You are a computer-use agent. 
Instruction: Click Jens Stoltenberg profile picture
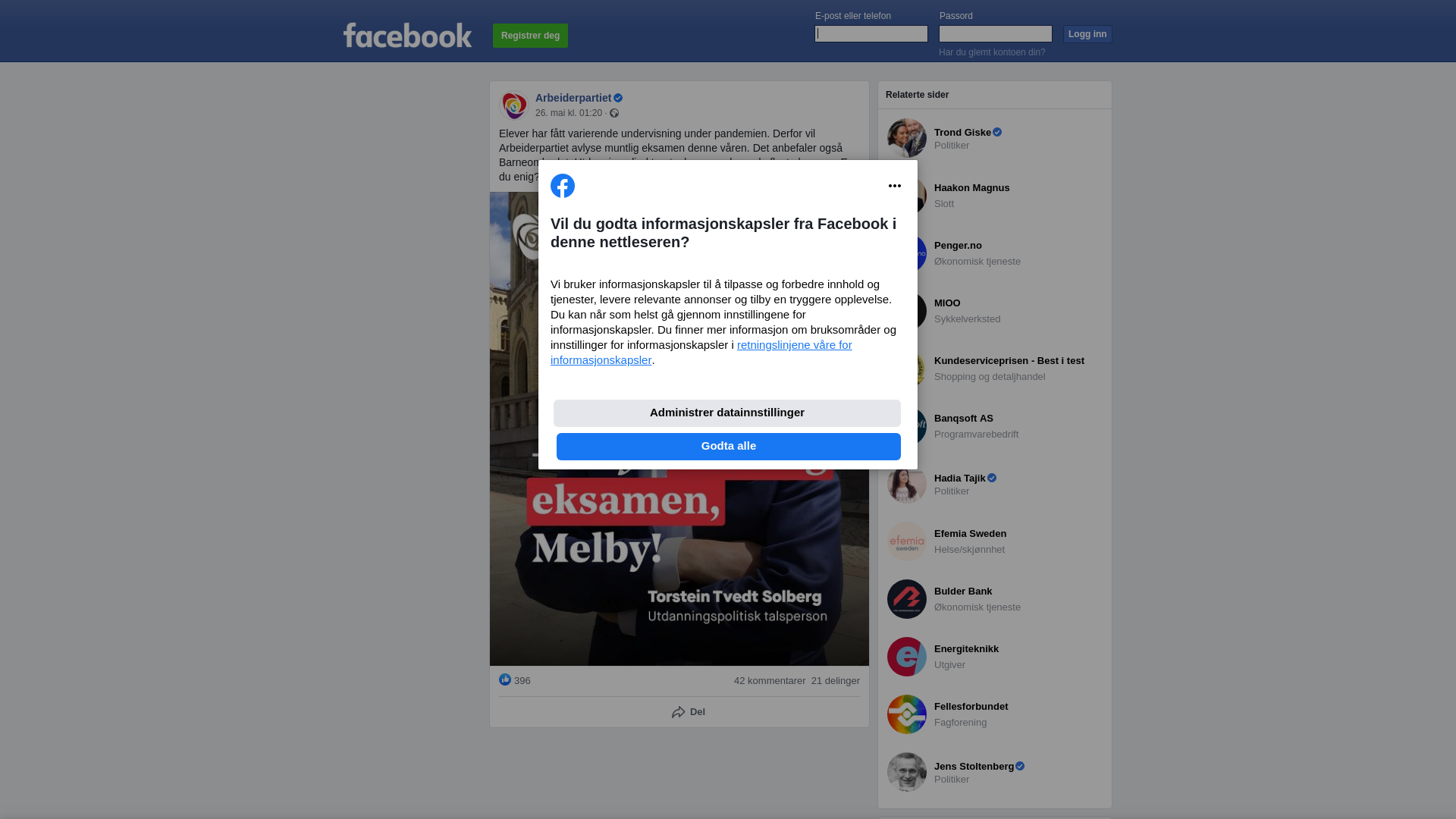pos(907,772)
